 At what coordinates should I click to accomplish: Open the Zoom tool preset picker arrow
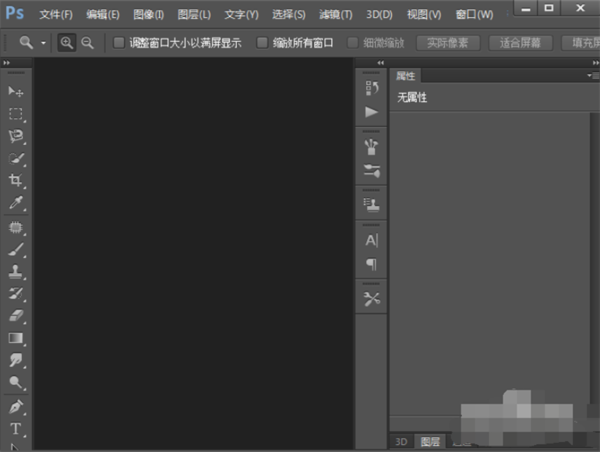(43, 43)
